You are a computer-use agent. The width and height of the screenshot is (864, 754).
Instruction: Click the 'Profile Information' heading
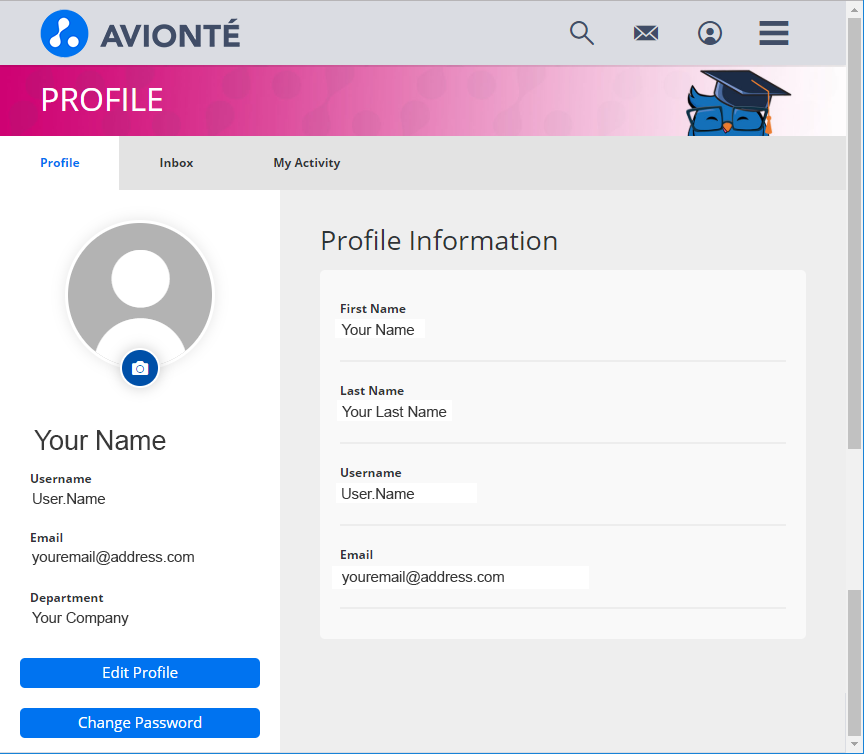[439, 241]
